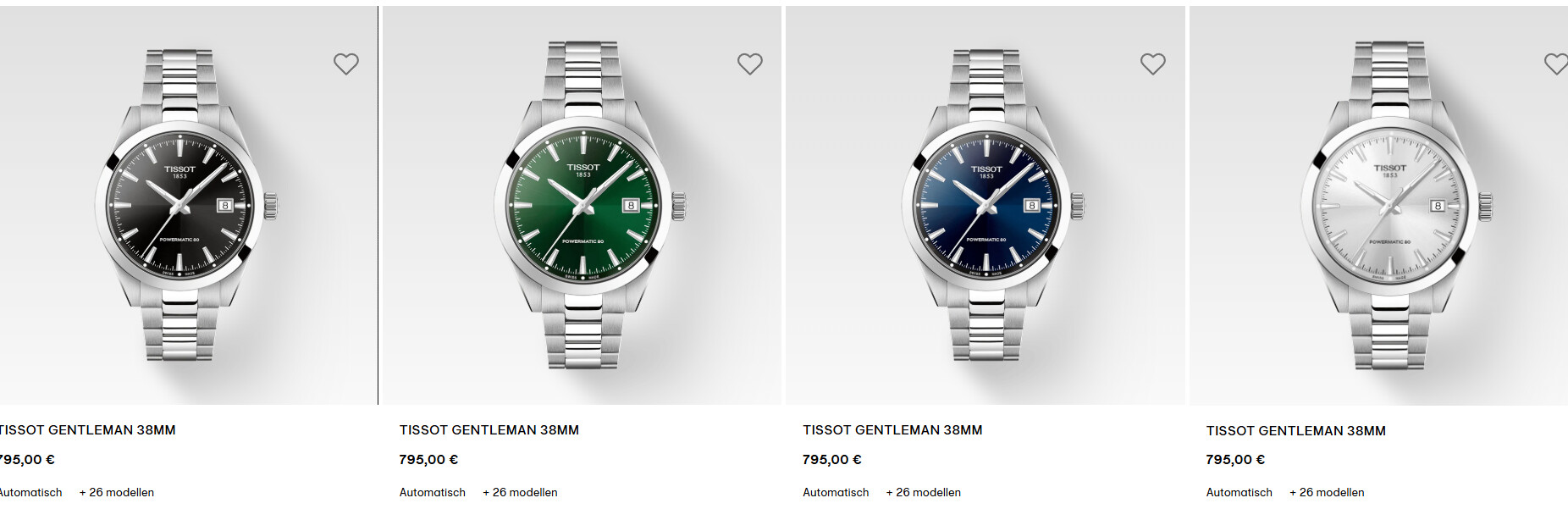Open the blue dial Tissot watch image
The image size is (1568, 509).
pyautogui.click(x=986, y=206)
